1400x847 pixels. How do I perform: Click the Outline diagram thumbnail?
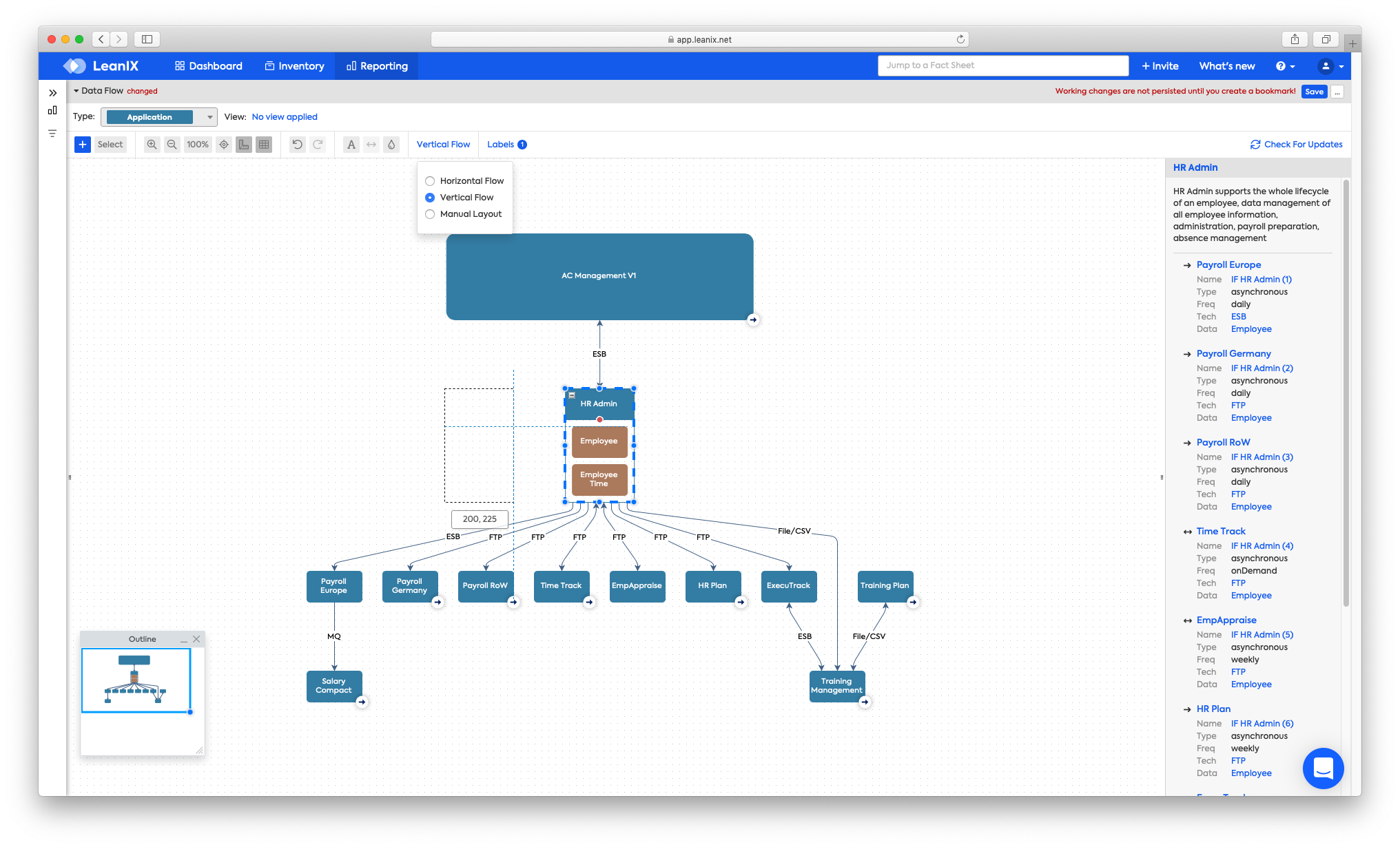click(x=136, y=680)
